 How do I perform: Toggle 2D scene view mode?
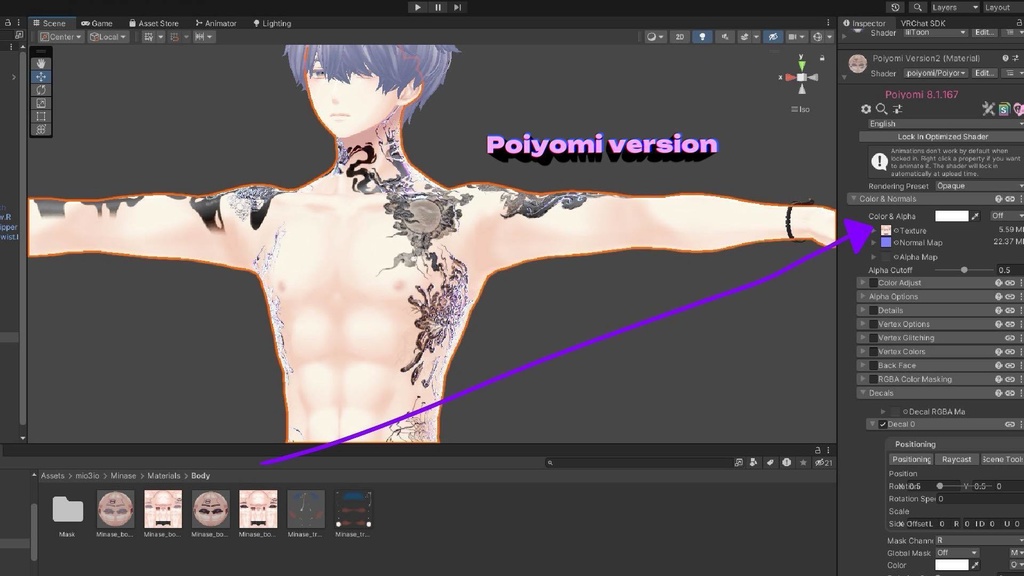[679, 37]
